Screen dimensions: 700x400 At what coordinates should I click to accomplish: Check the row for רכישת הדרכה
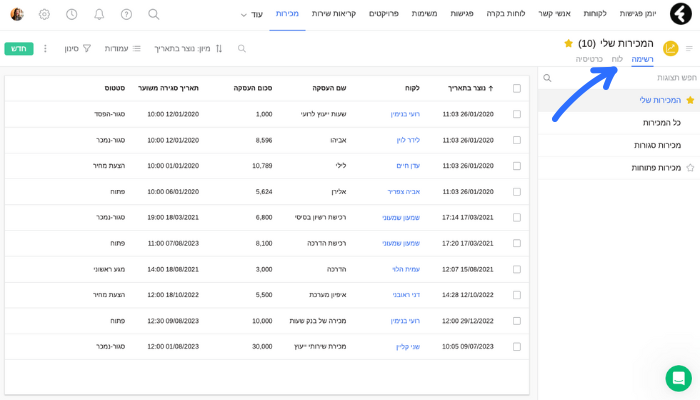(517, 243)
